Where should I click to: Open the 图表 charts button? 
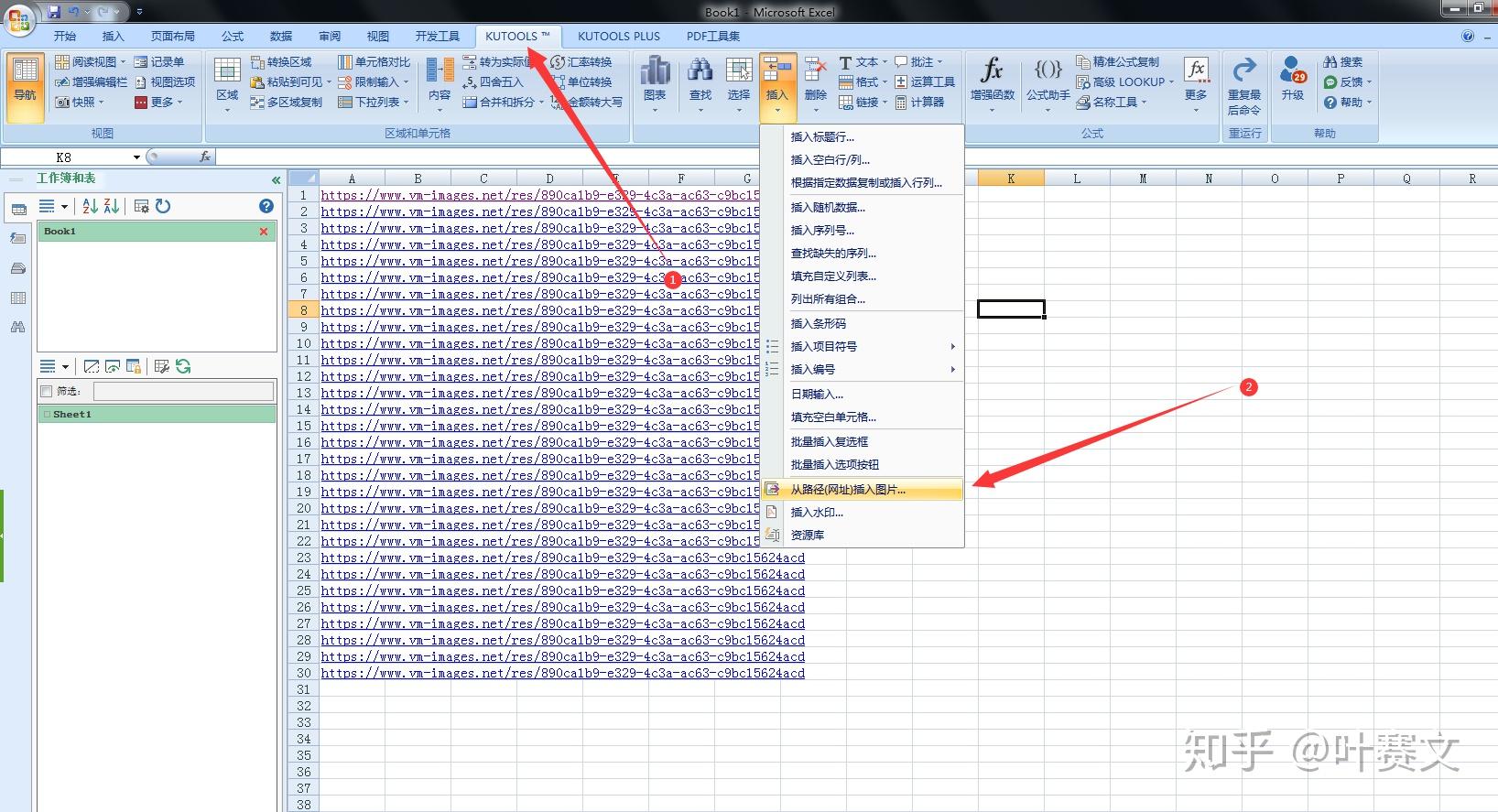tap(655, 88)
